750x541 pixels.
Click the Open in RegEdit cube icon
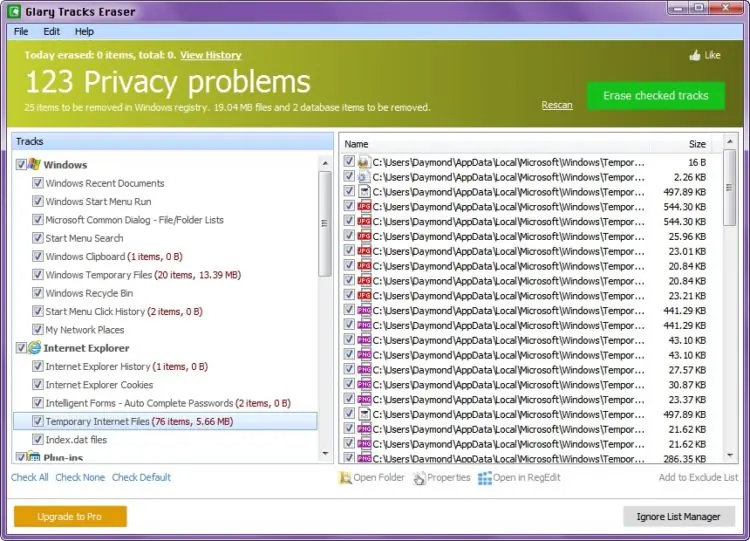(485, 477)
